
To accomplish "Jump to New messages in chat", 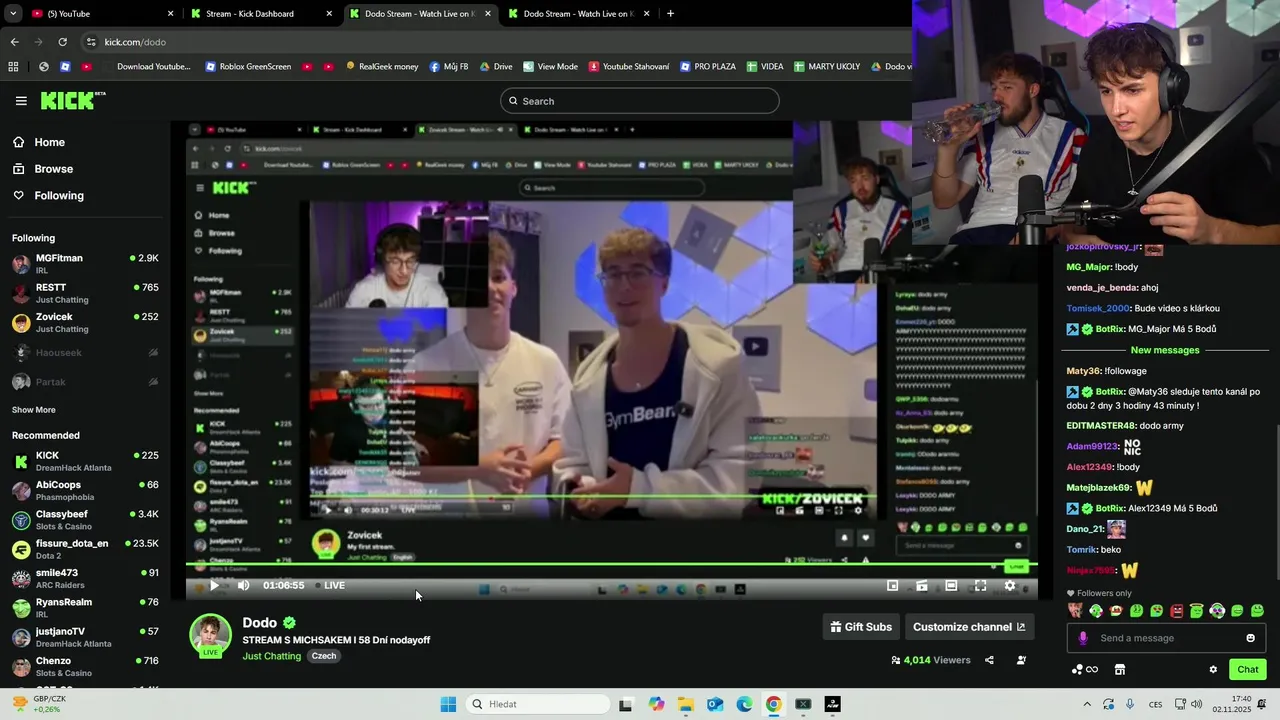I will pos(1165,350).
